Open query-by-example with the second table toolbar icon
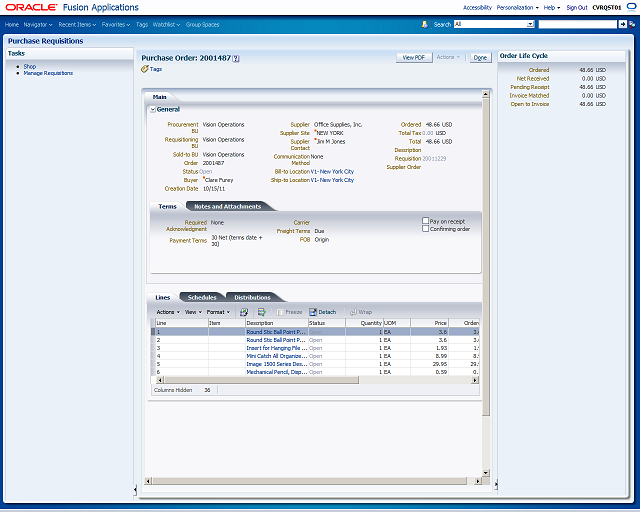The image size is (640, 512). (x=262, y=312)
